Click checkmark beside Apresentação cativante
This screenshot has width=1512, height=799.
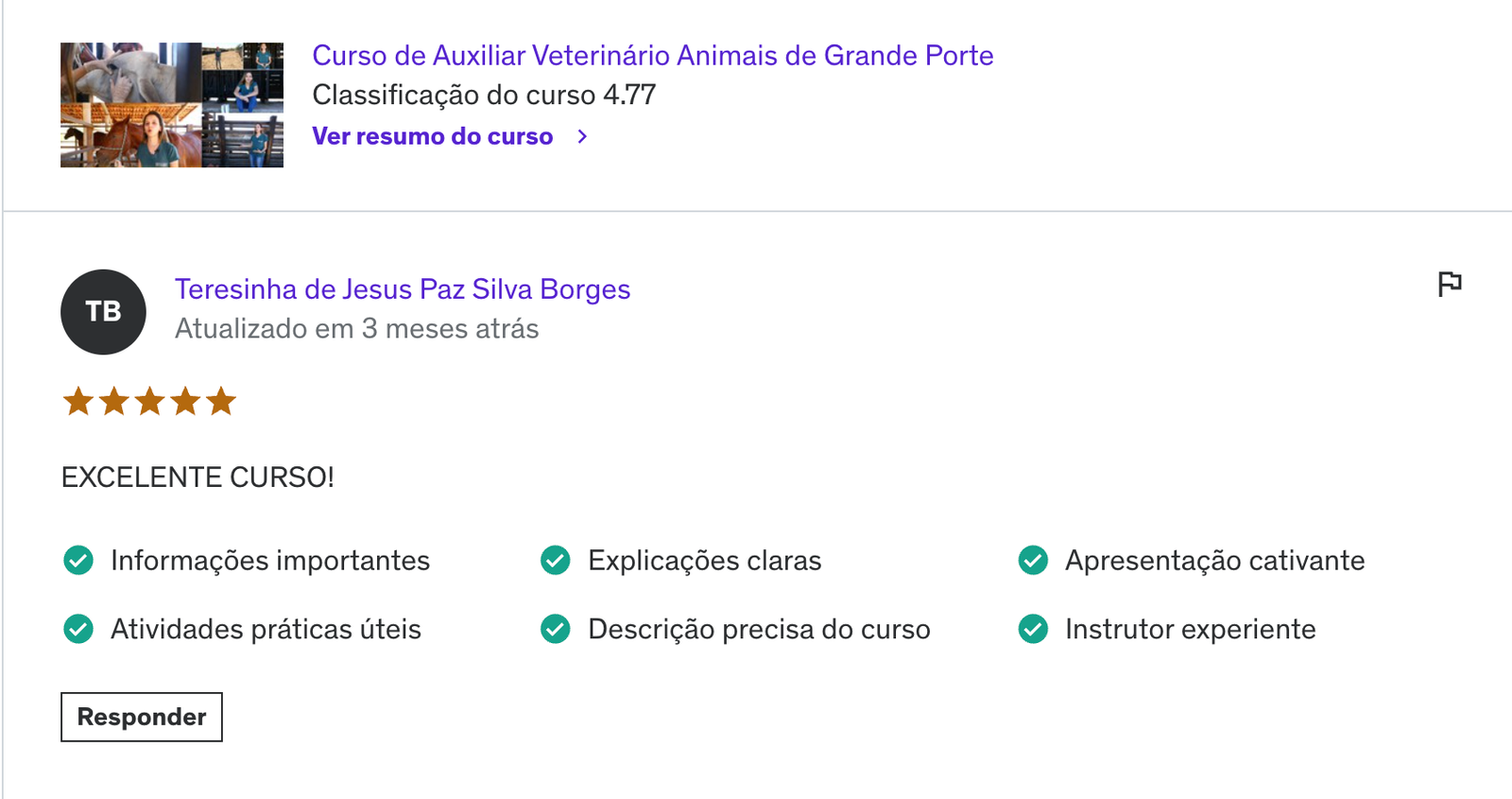pos(1033,561)
